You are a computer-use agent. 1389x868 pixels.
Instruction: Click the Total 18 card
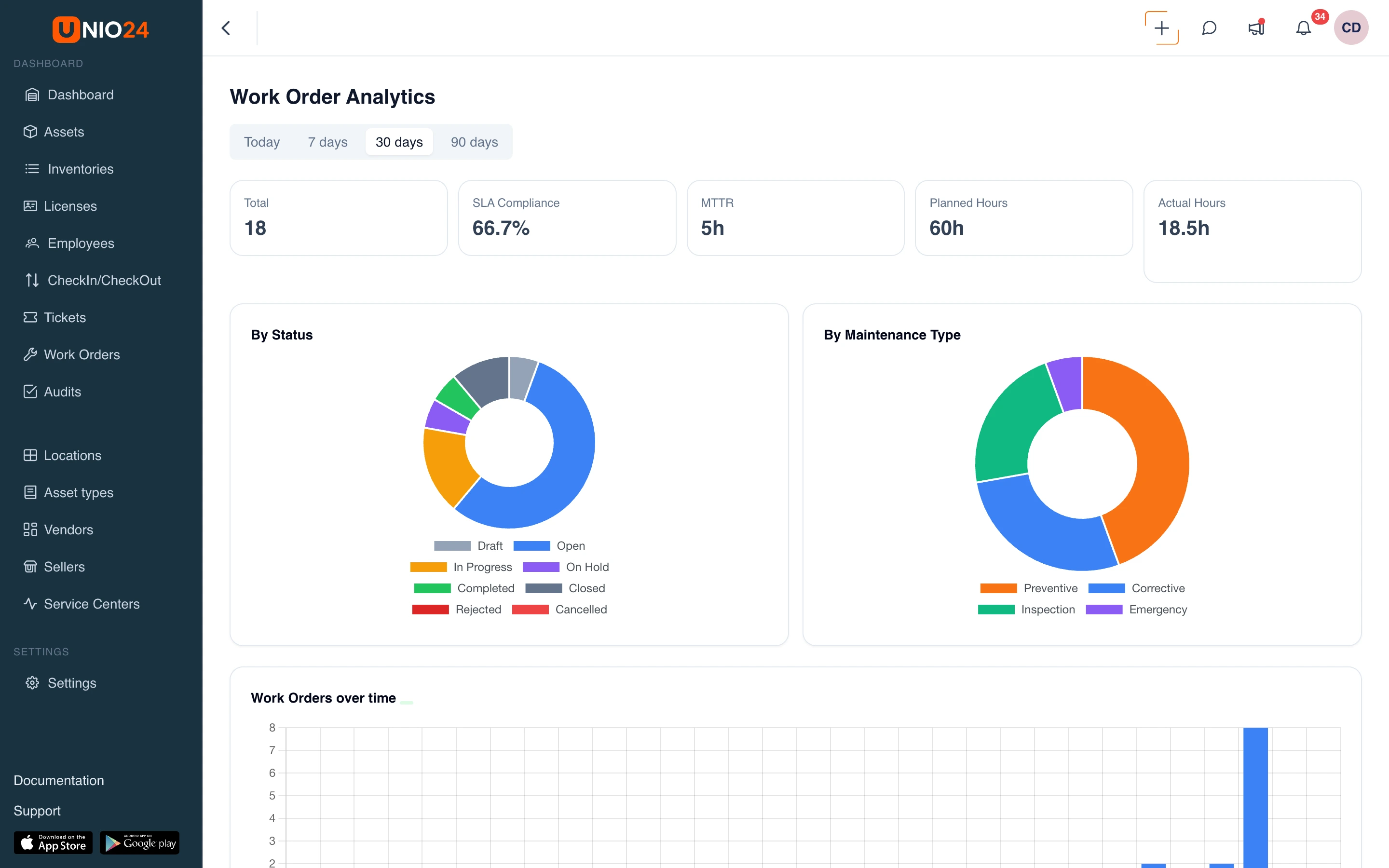(338, 217)
